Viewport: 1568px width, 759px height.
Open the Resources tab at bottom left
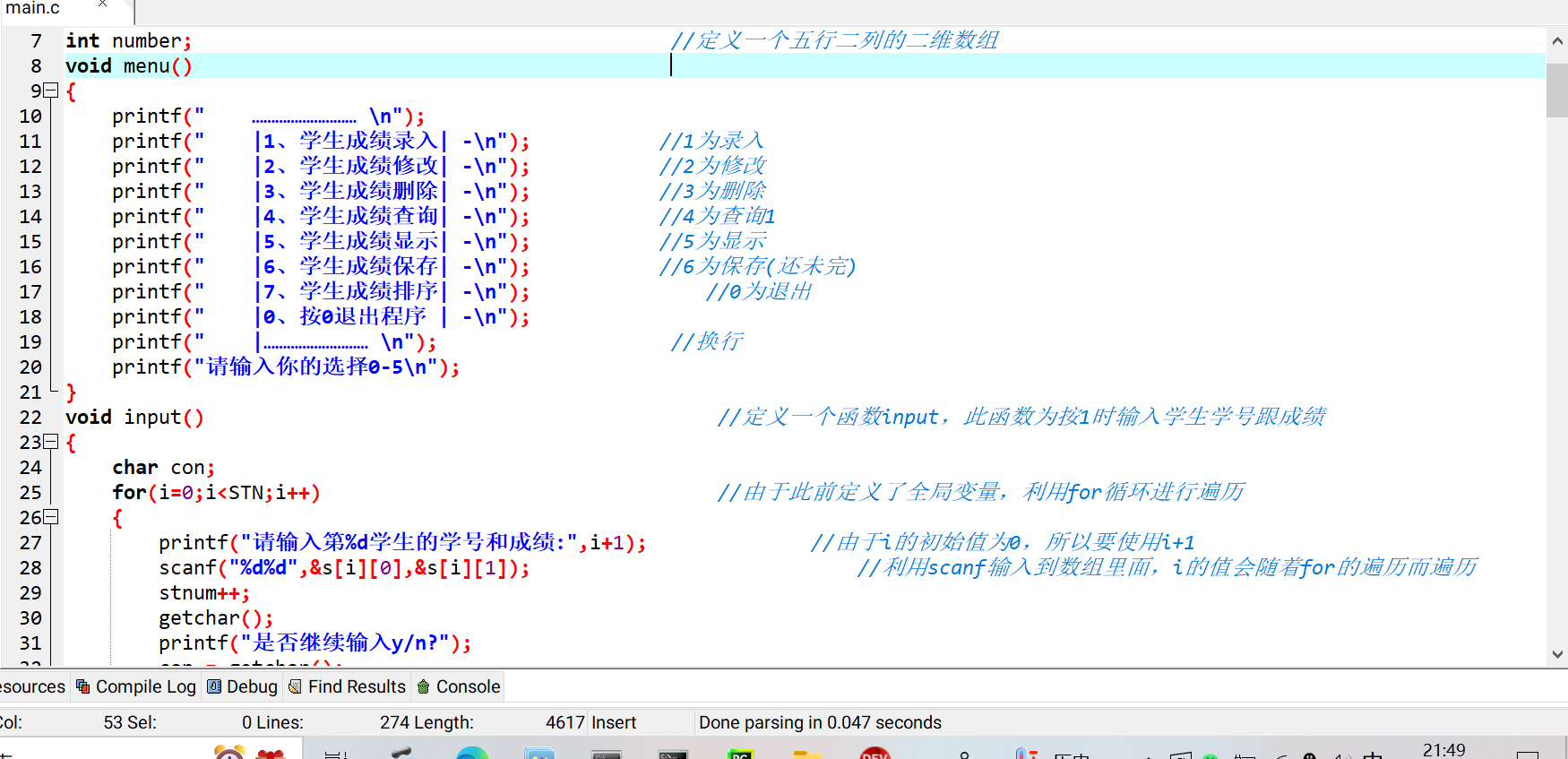32,686
